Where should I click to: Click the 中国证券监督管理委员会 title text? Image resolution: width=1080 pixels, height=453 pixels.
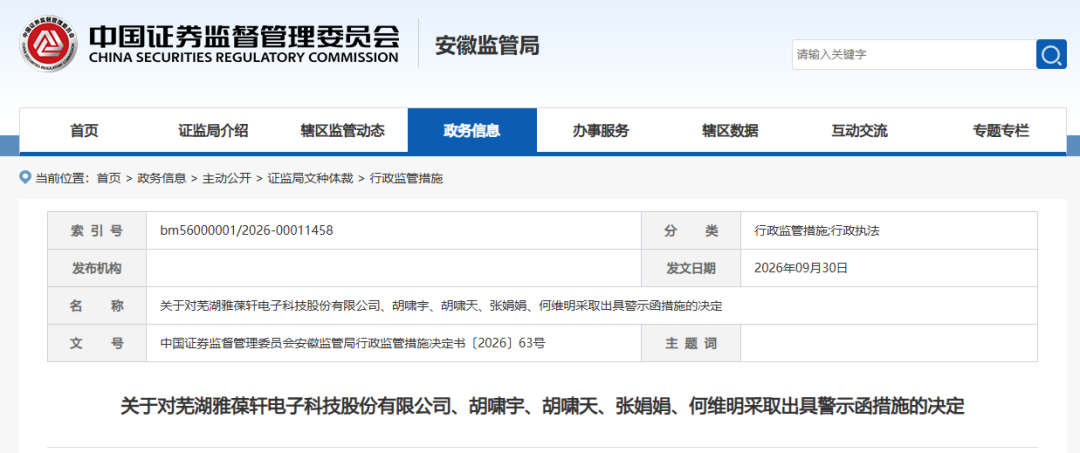tap(244, 34)
